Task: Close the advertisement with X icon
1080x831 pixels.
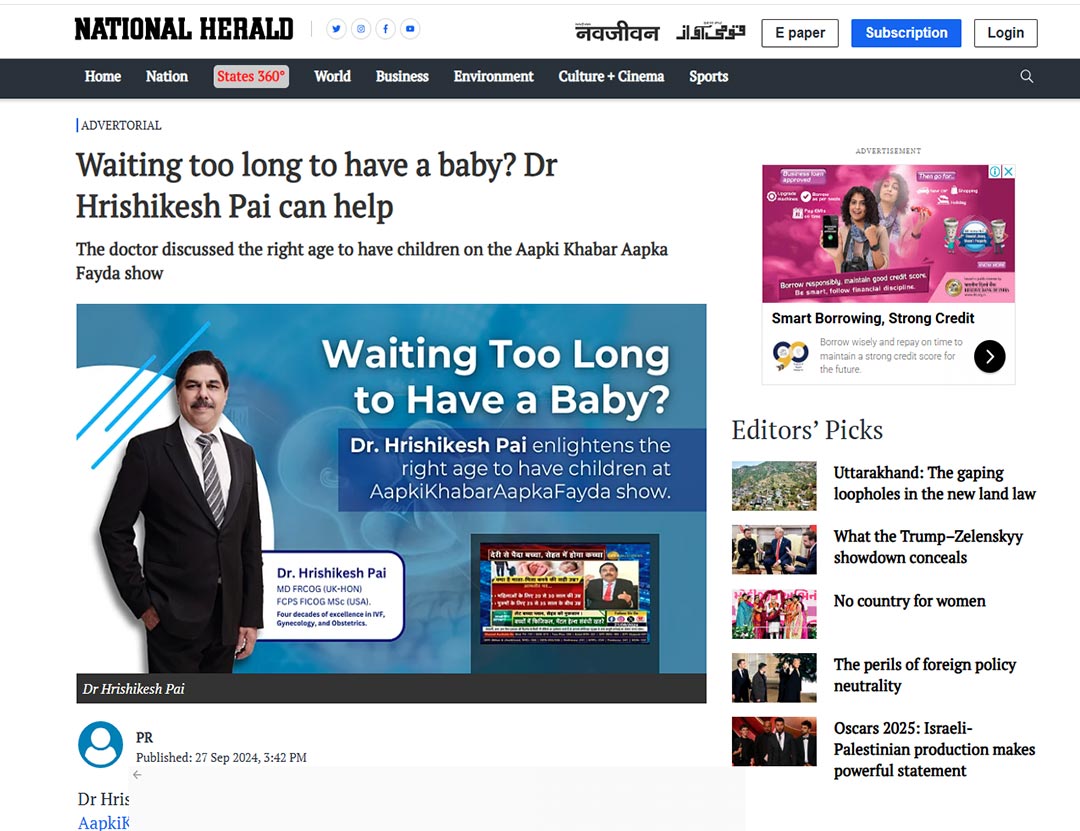Action: [1009, 172]
